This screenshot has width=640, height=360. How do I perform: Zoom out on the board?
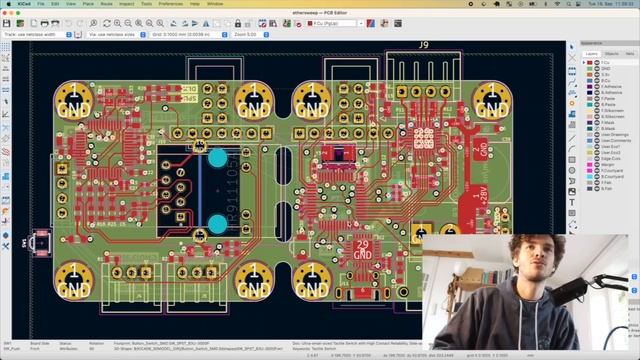pyautogui.click(x=128, y=23)
